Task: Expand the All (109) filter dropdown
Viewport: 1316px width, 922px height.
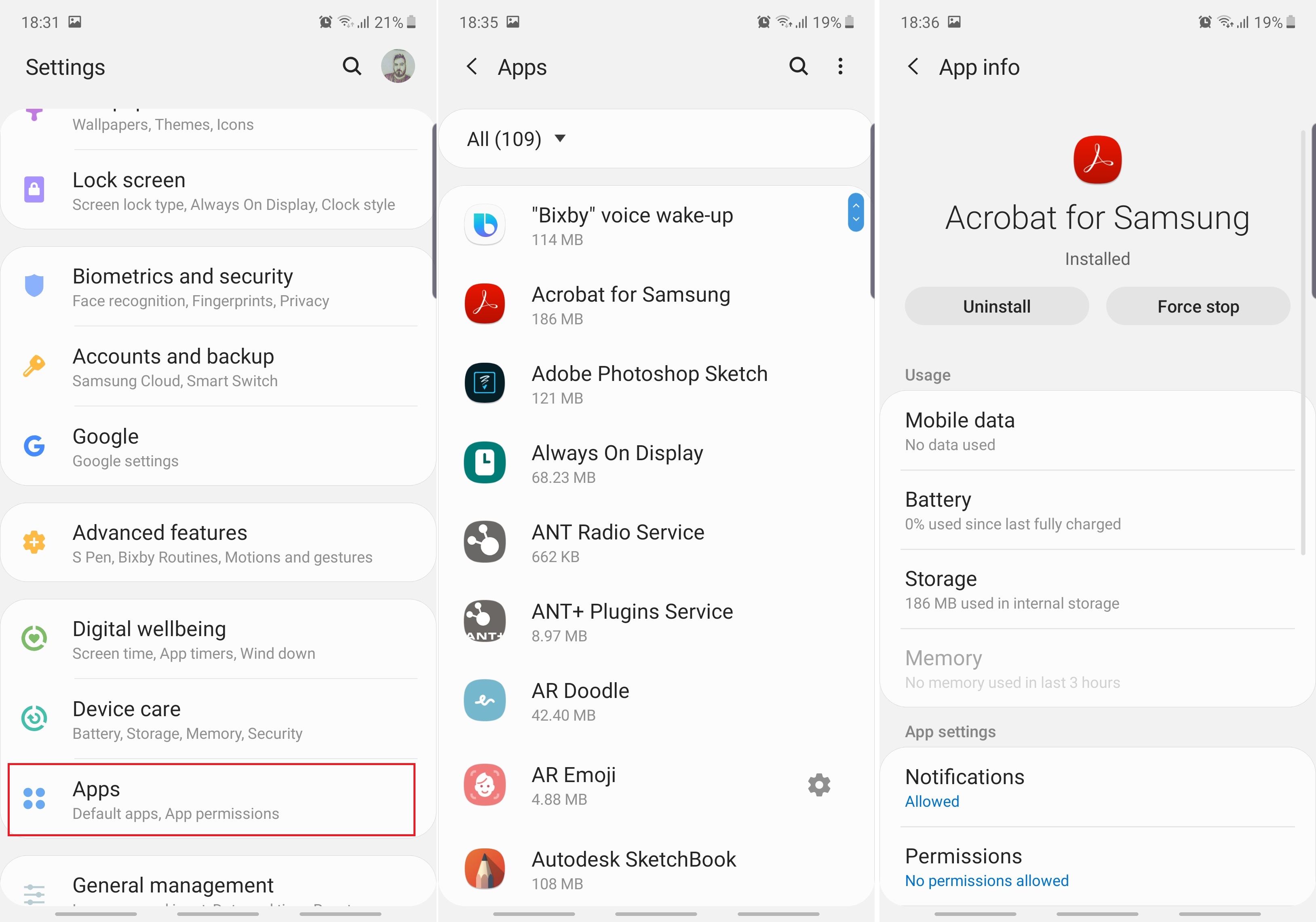Action: (x=516, y=139)
